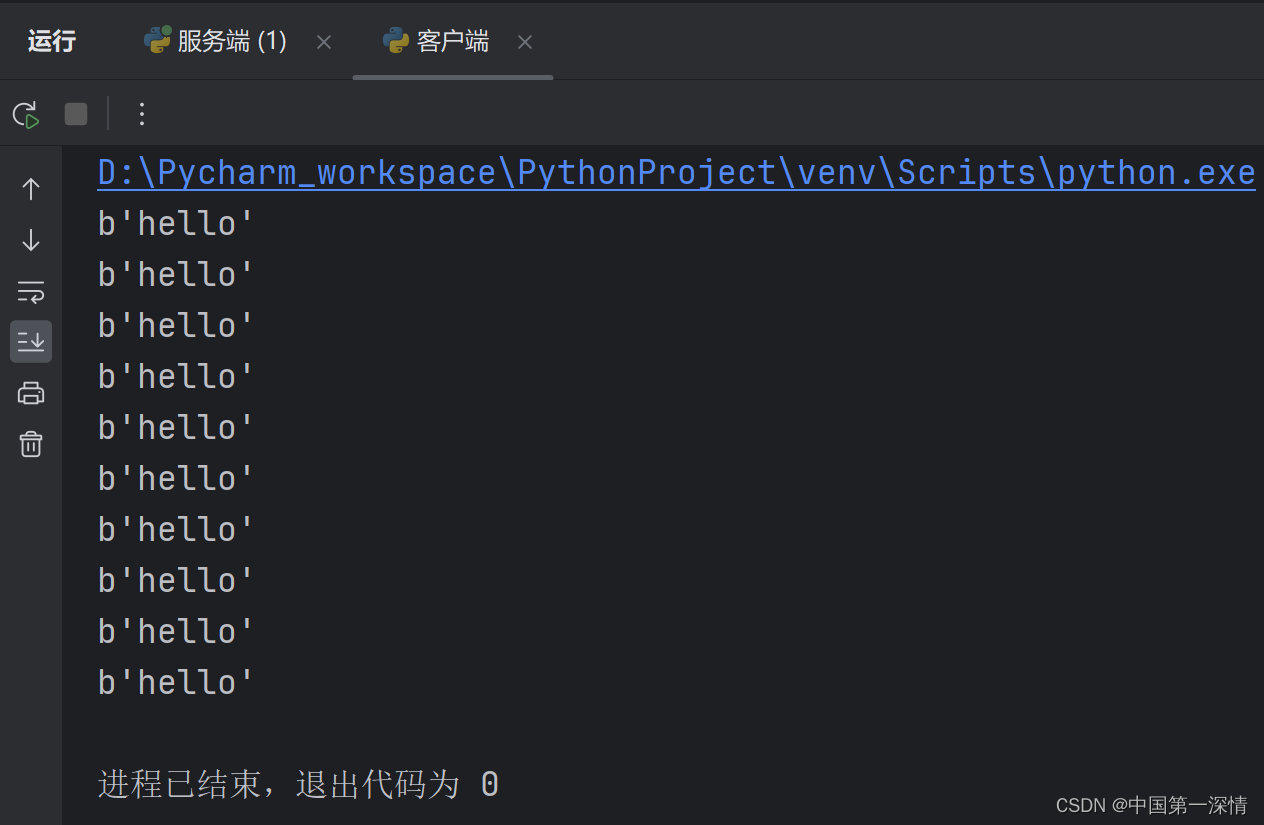Open the three-dot more options menu
This screenshot has height=825, width=1264.
click(141, 114)
